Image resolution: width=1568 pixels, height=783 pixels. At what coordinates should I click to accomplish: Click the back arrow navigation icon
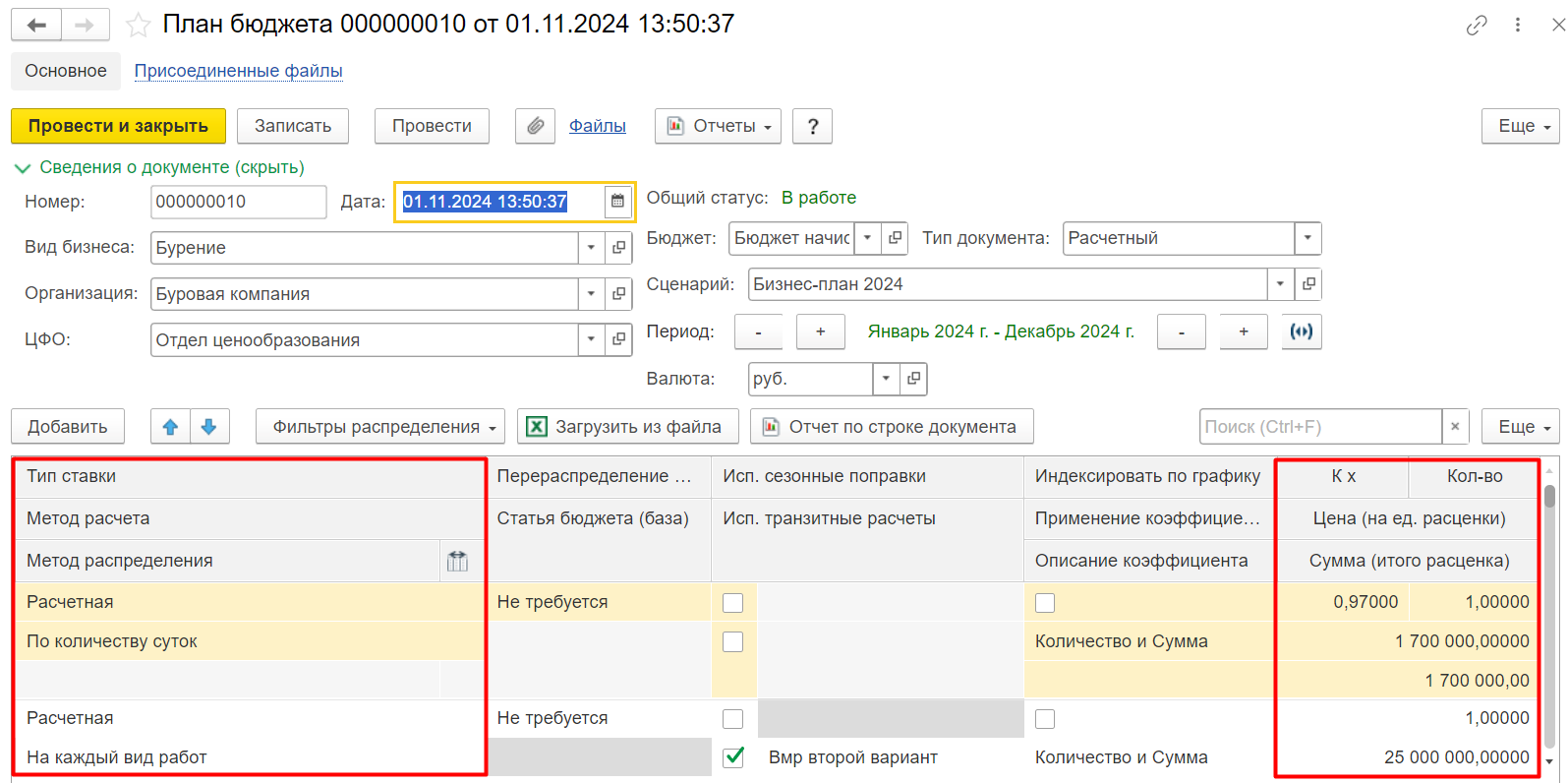click(36, 25)
